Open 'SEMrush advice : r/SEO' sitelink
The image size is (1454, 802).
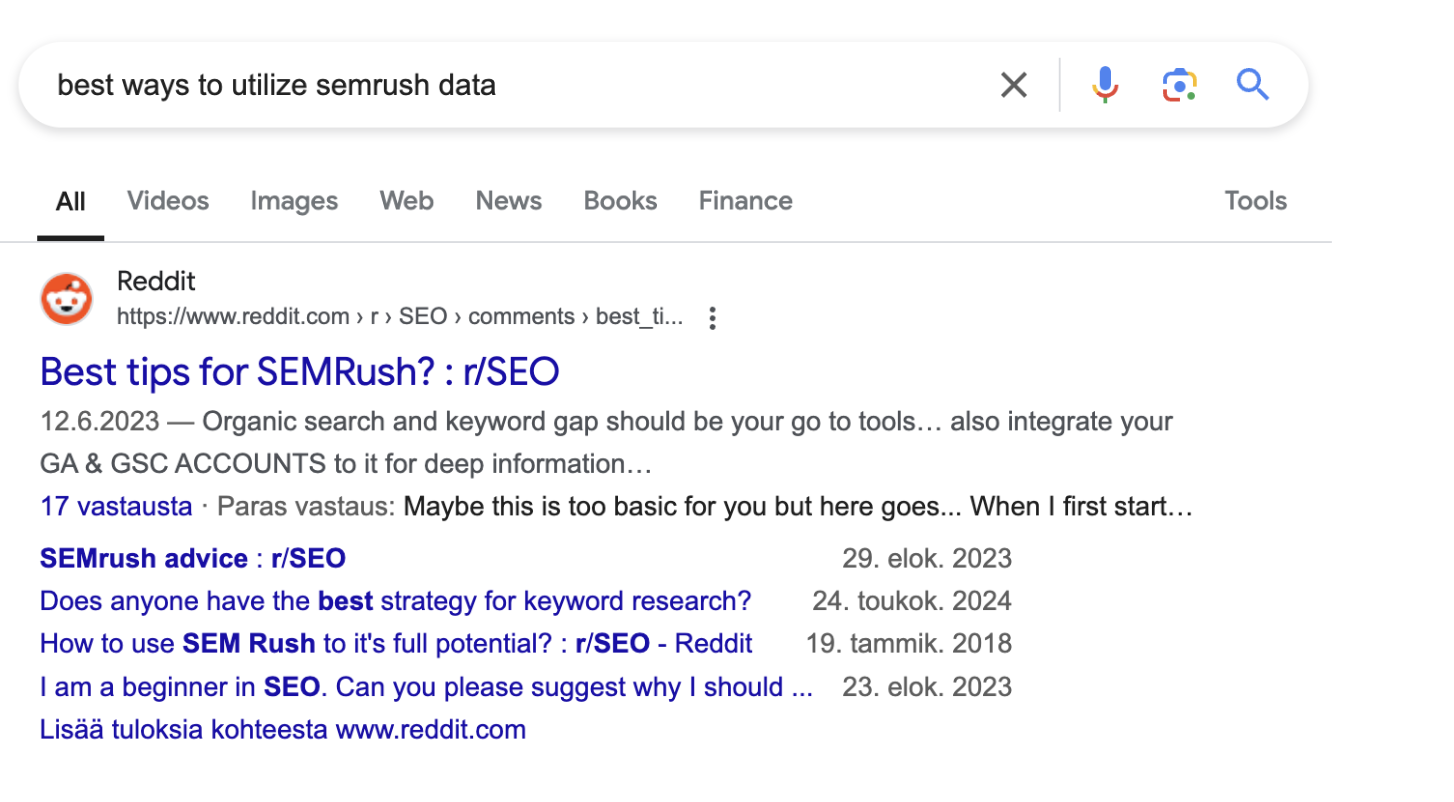click(x=192, y=558)
